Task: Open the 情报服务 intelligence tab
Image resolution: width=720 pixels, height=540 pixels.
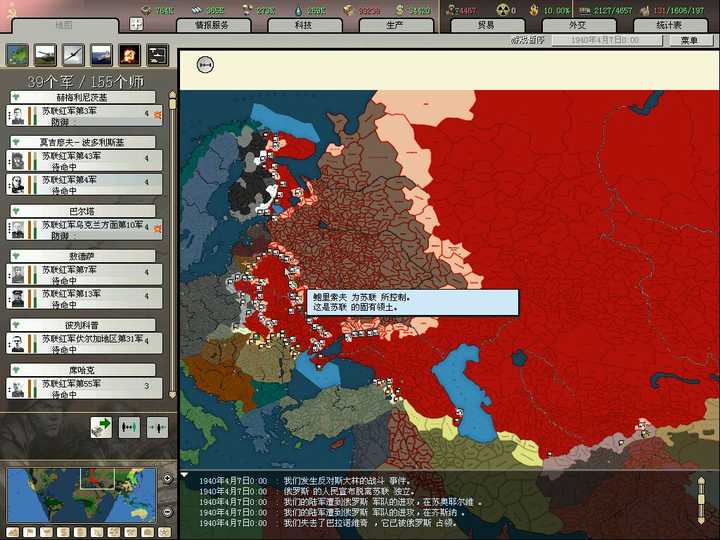Action: pos(212,25)
